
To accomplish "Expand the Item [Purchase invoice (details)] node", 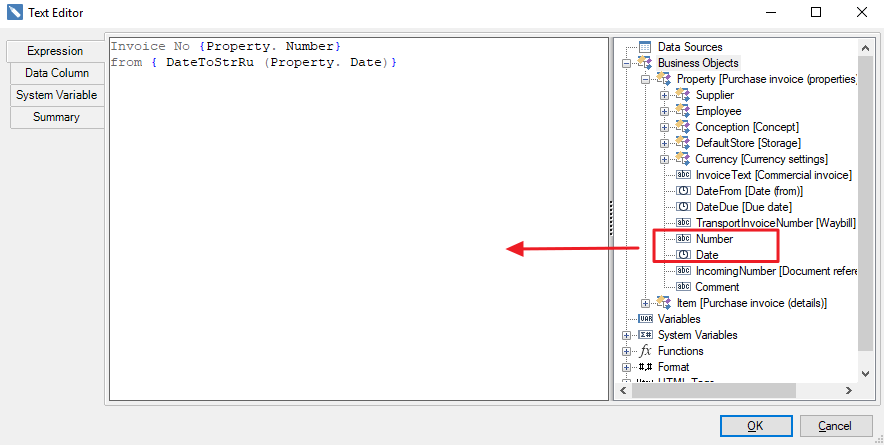I will [646, 303].
